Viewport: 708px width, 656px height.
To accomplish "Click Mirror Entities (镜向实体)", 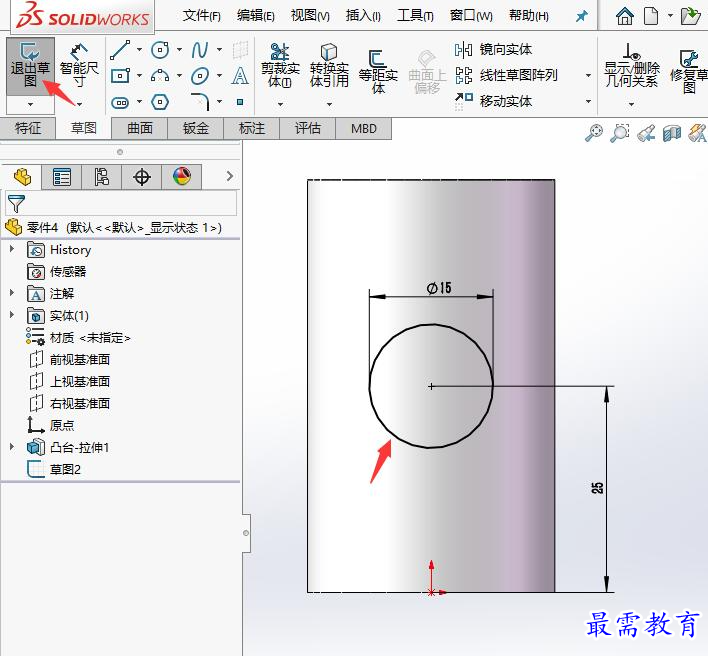I will [493, 49].
